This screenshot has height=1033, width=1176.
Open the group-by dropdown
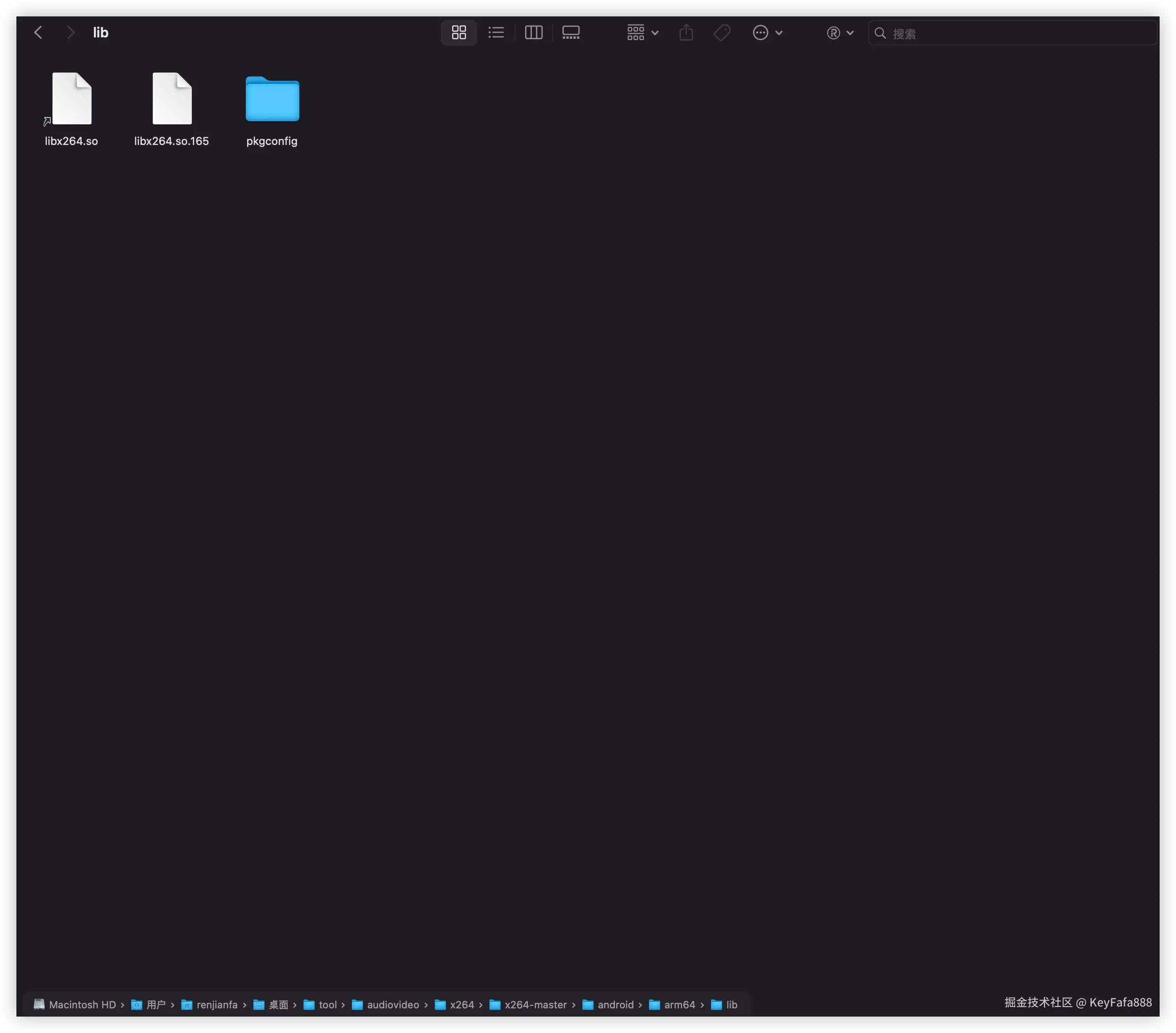pyautogui.click(x=642, y=33)
